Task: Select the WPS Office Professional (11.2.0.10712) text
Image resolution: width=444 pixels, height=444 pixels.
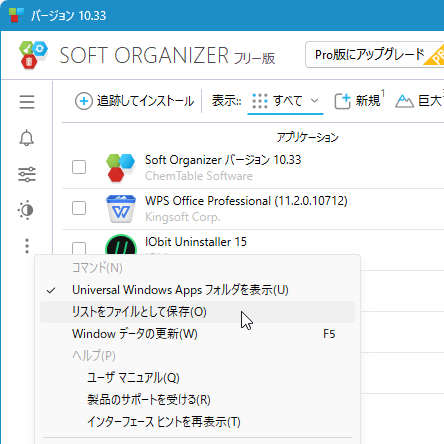Action: click(x=246, y=201)
